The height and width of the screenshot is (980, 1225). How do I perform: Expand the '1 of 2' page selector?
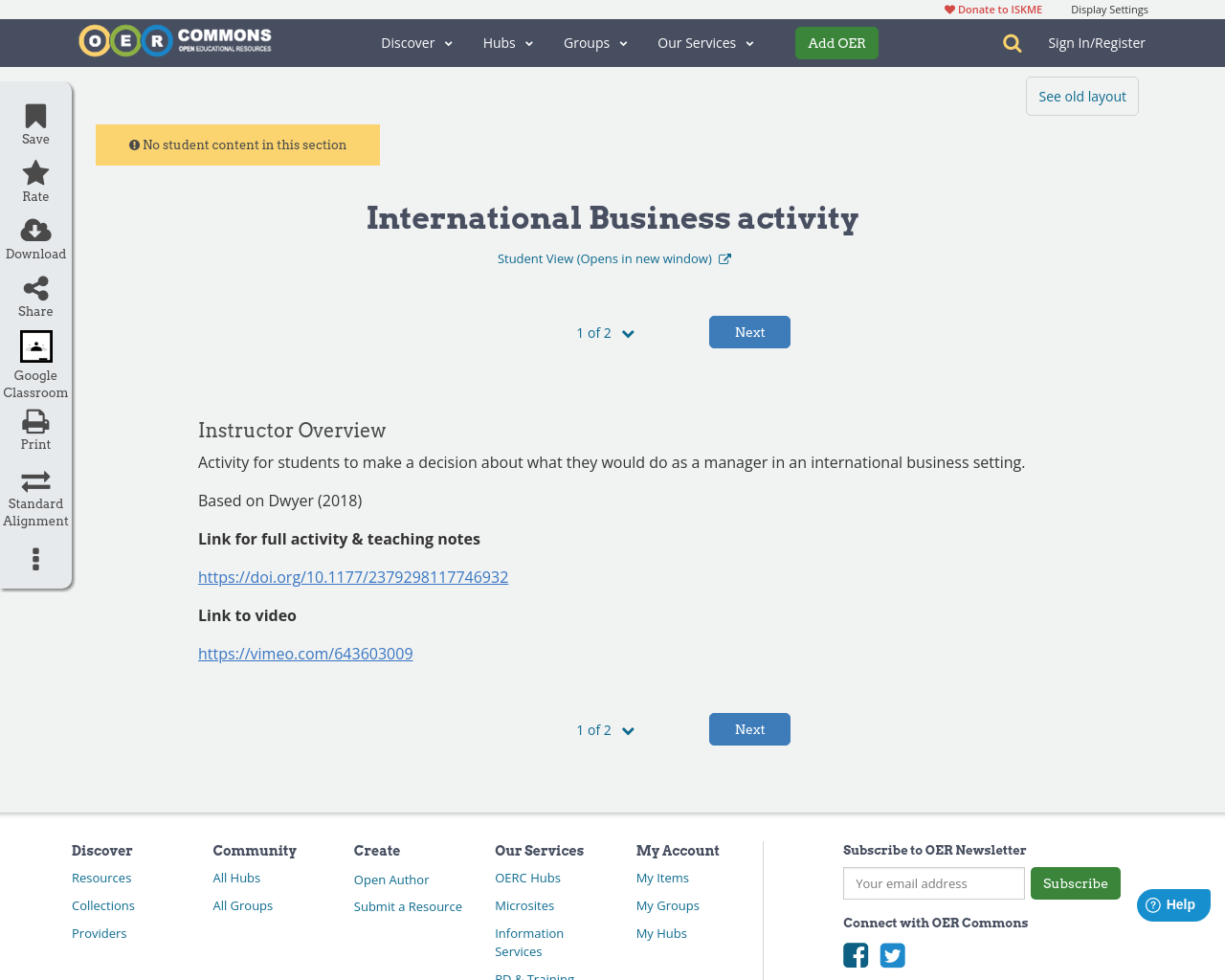click(604, 332)
